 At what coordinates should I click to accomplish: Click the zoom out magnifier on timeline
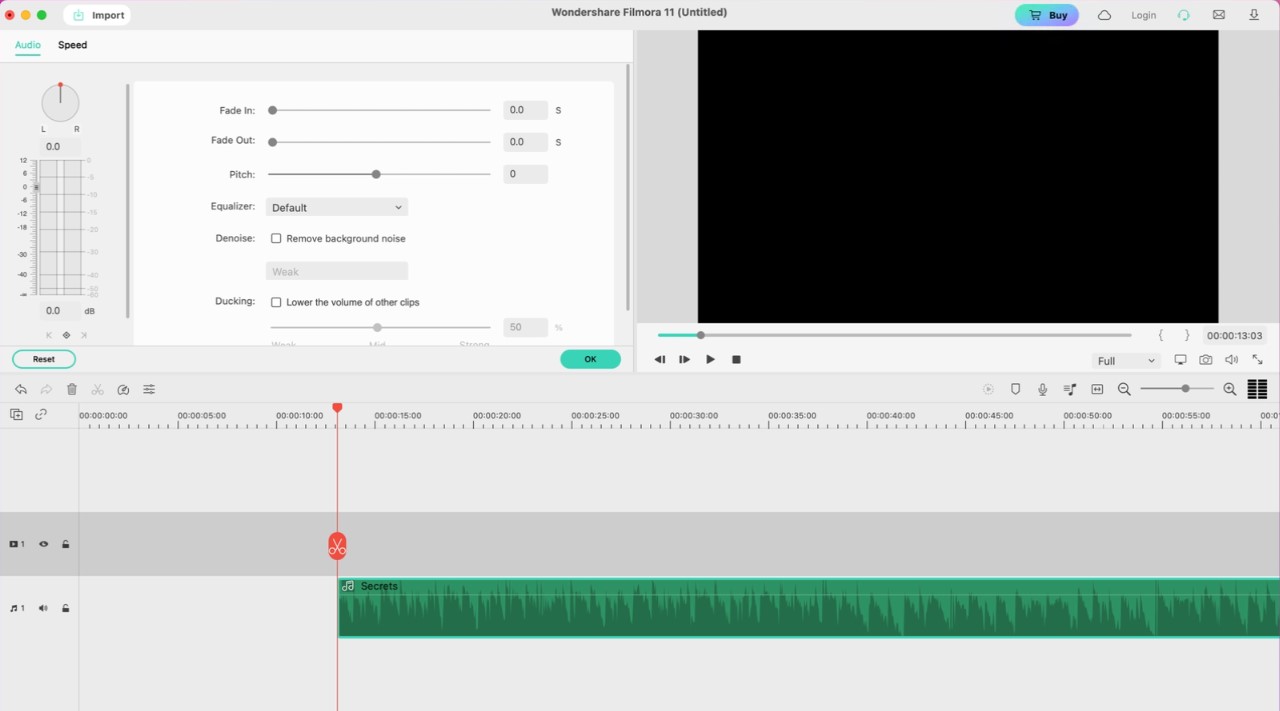click(x=1124, y=389)
